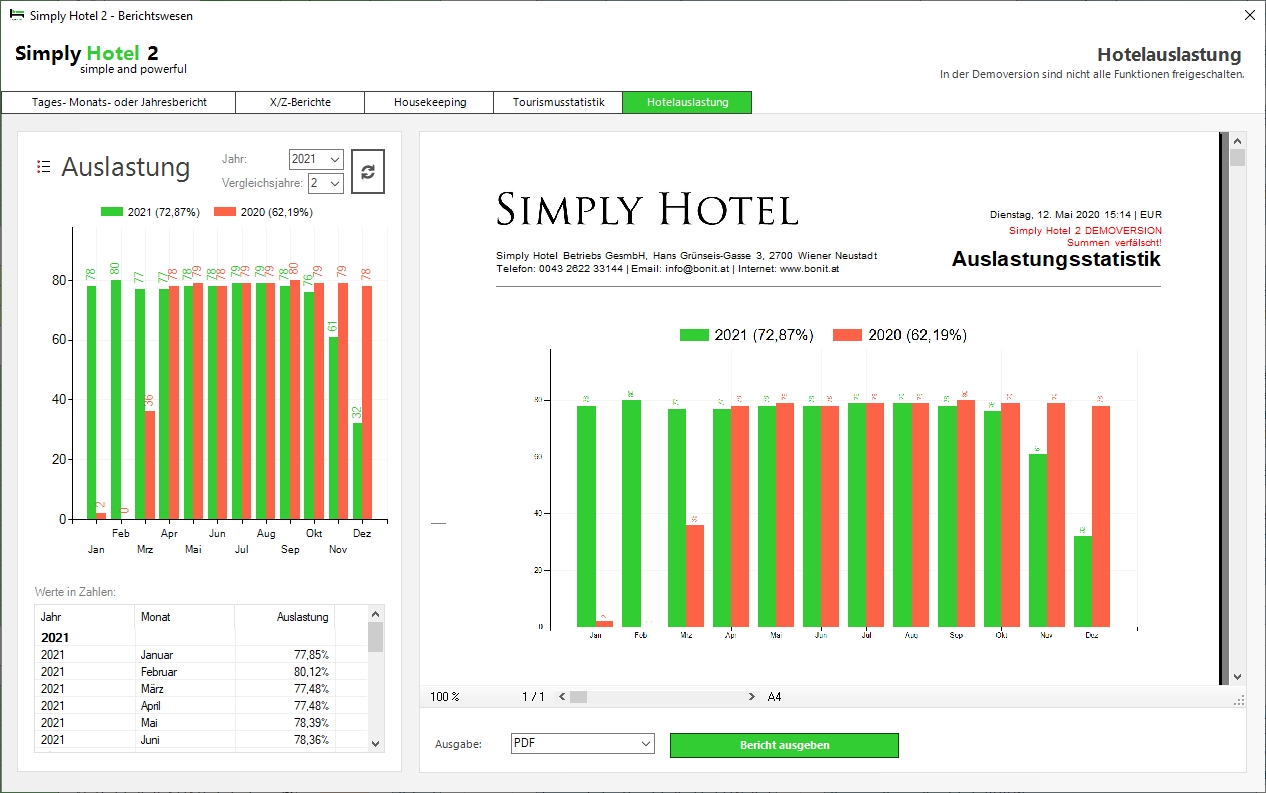
Task: Click the red 2020 legend swatch in left chart
Action: tap(225, 212)
